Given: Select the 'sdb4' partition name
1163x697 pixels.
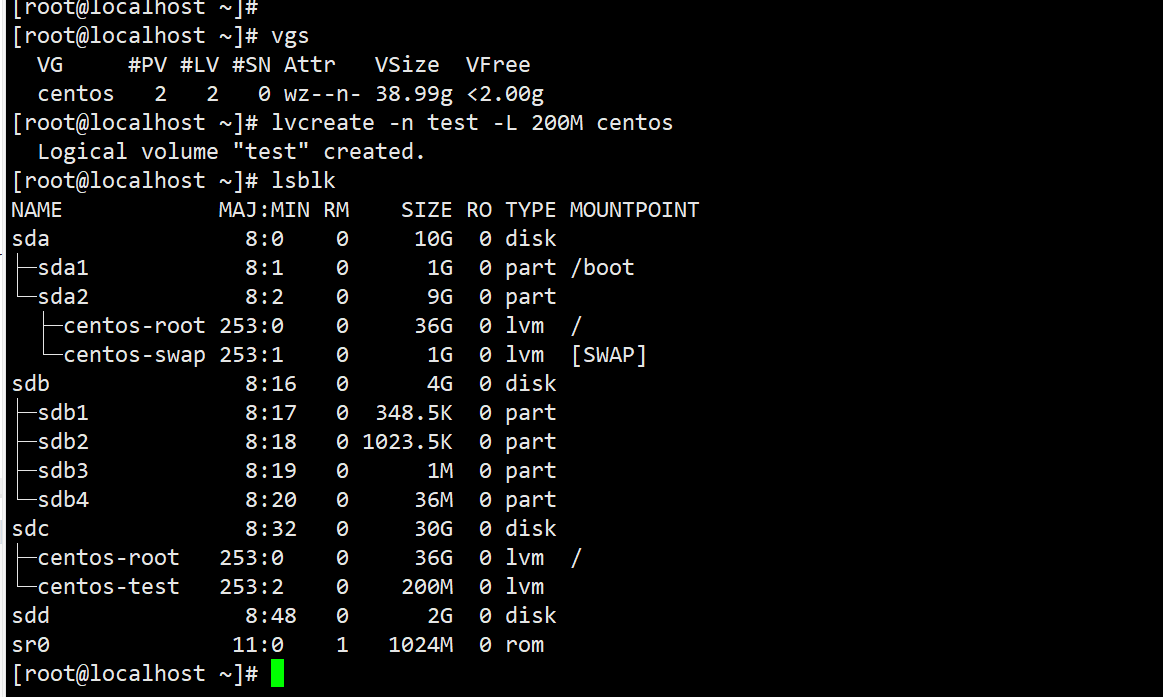Looking at the screenshot, I should click(x=63, y=499).
